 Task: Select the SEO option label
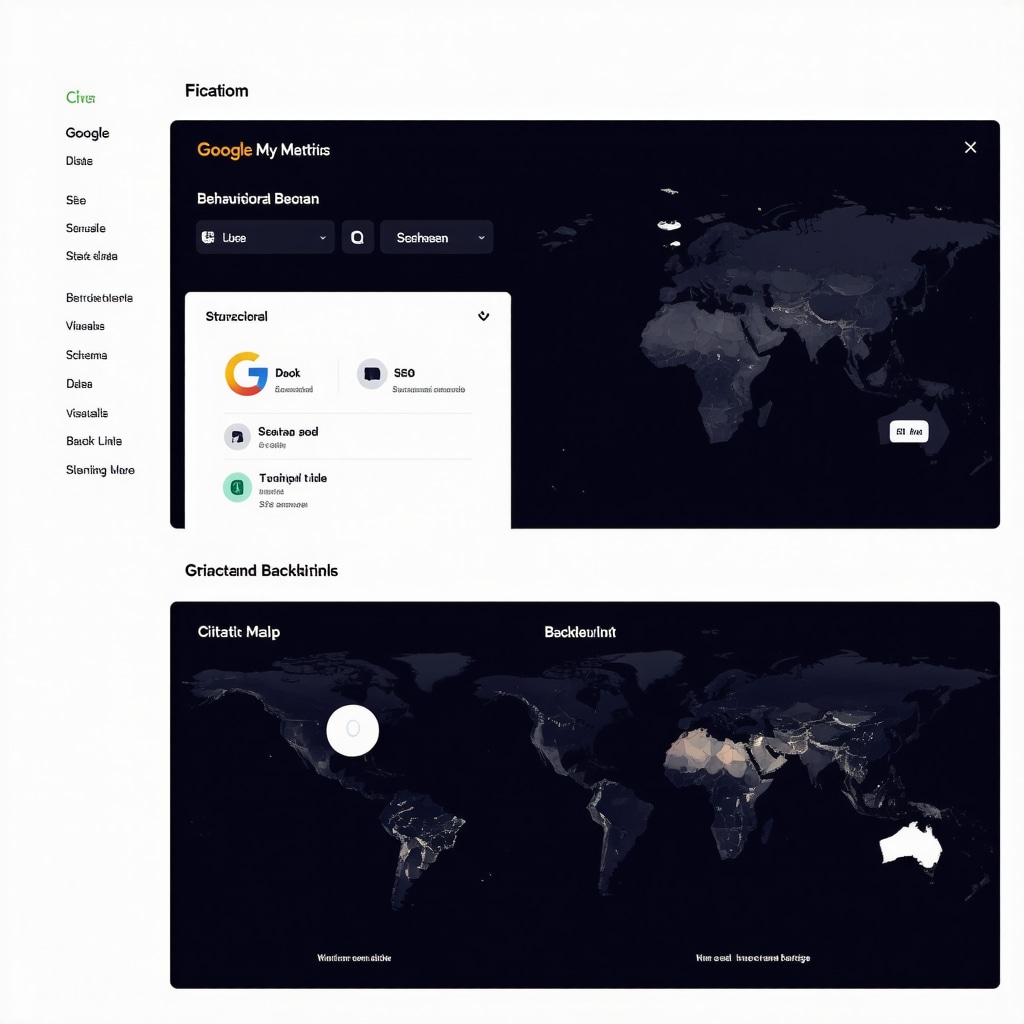click(x=404, y=373)
